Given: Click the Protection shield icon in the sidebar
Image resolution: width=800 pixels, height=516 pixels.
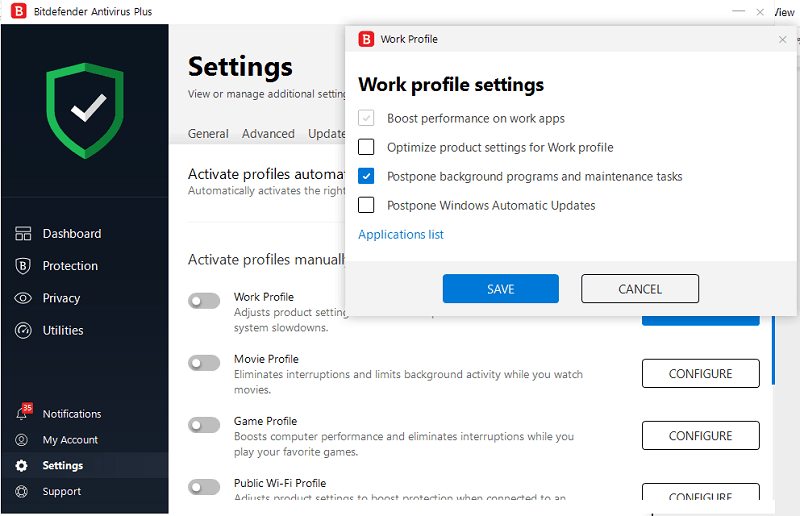Looking at the screenshot, I should pos(23,266).
